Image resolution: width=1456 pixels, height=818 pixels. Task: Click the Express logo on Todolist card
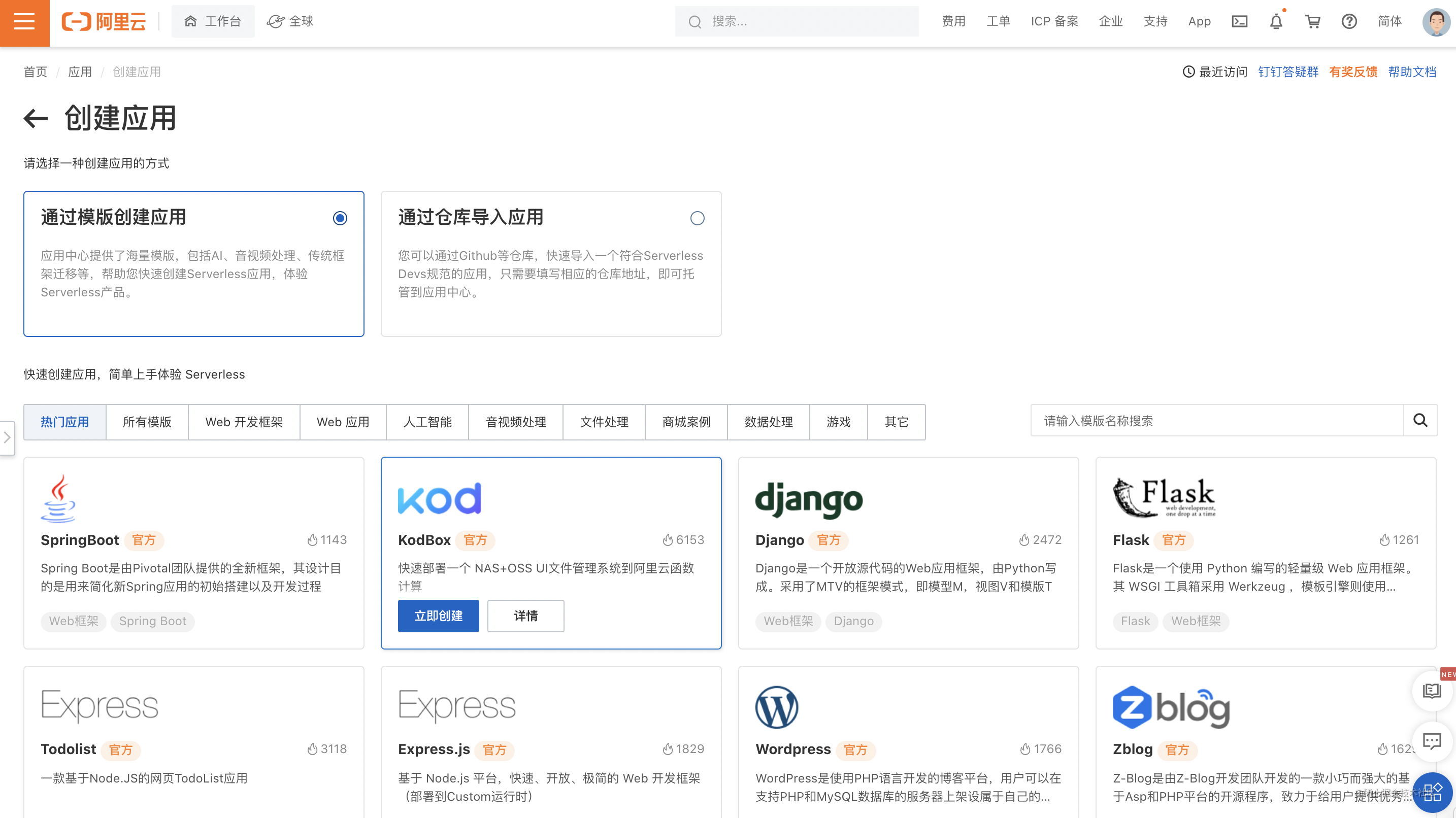tap(100, 706)
